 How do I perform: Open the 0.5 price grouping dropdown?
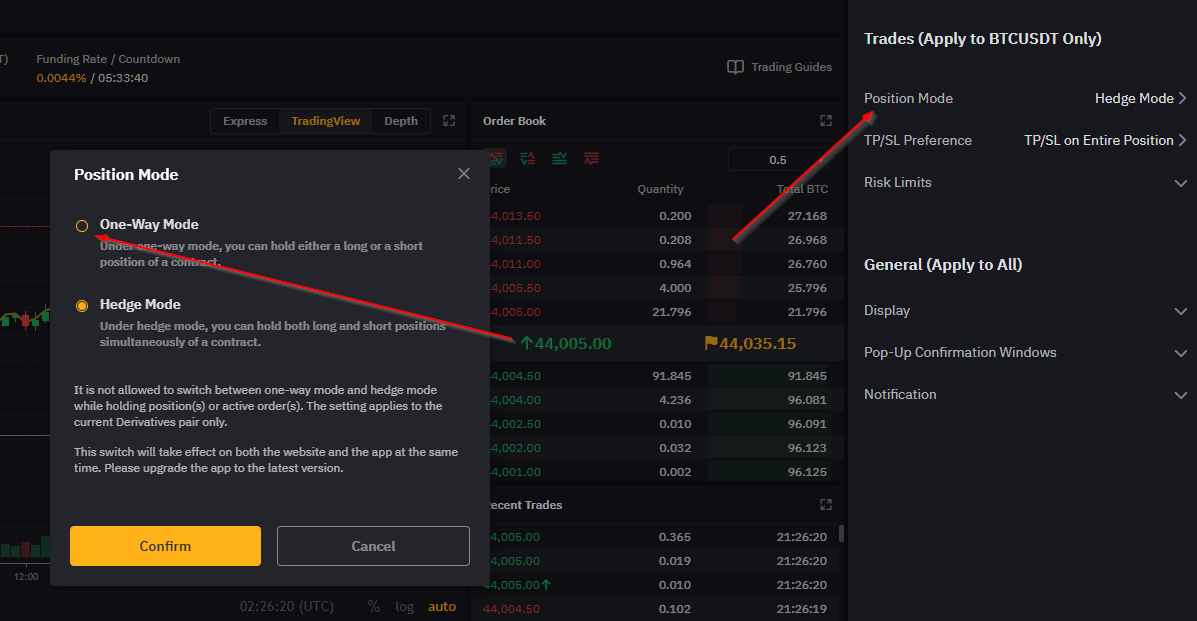pyautogui.click(x=779, y=160)
